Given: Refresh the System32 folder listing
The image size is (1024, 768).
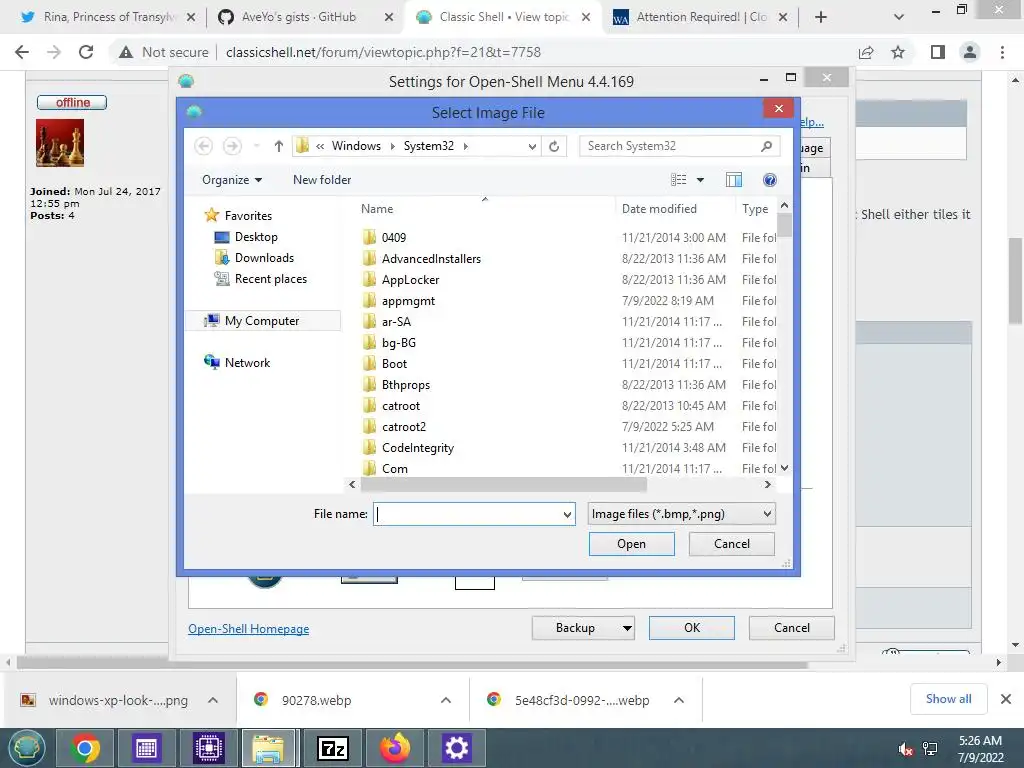Looking at the screenshot, I should tap(554, 146).
